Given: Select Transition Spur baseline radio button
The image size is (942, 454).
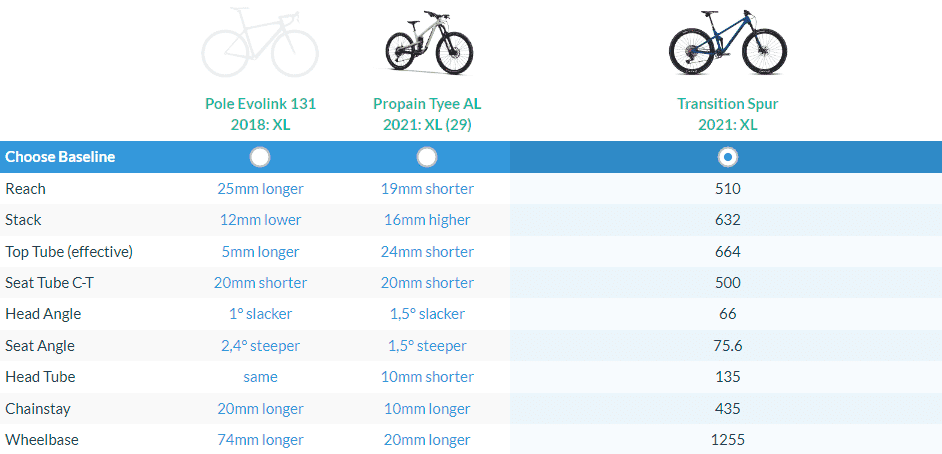Looking at the screenshot, I should pyautogui.click(x=728, y=157).
